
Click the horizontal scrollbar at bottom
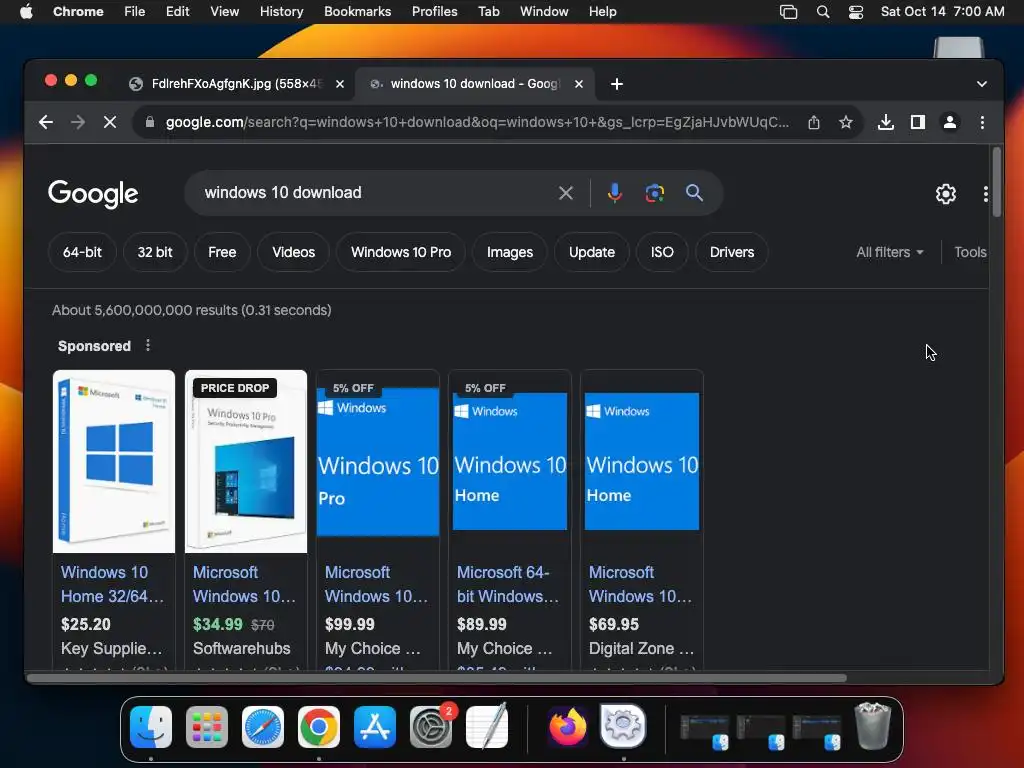pos(436,678)
